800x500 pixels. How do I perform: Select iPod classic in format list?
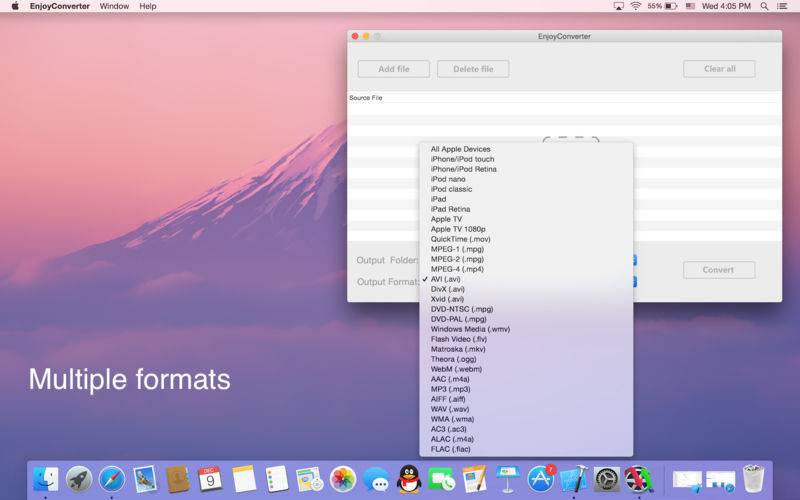526,189
